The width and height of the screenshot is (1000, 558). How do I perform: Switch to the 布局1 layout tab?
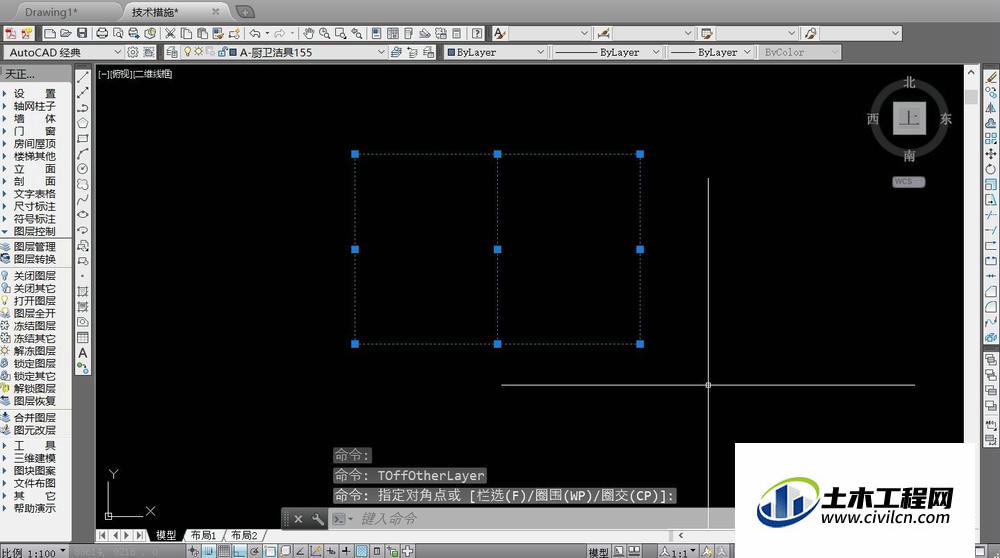203,535
